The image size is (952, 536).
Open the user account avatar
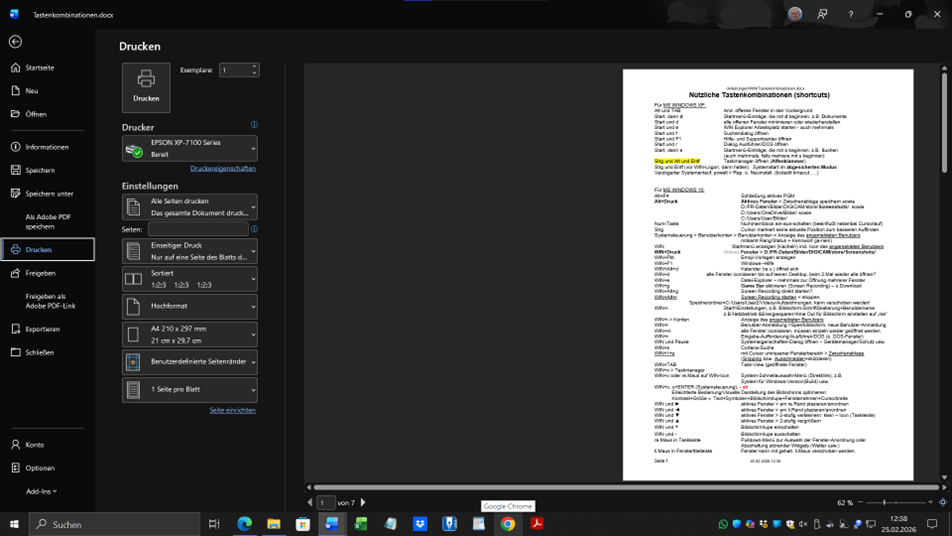pyautogui.click(x=795, y=14)
